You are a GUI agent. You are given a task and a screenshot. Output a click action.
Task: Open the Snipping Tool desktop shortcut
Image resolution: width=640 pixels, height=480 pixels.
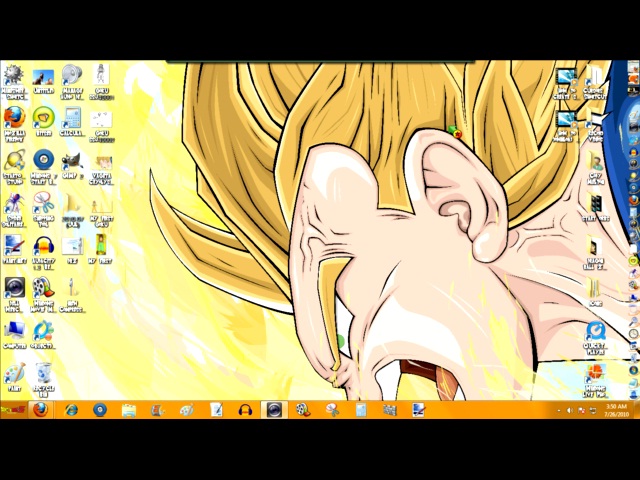tap(43, 209)
